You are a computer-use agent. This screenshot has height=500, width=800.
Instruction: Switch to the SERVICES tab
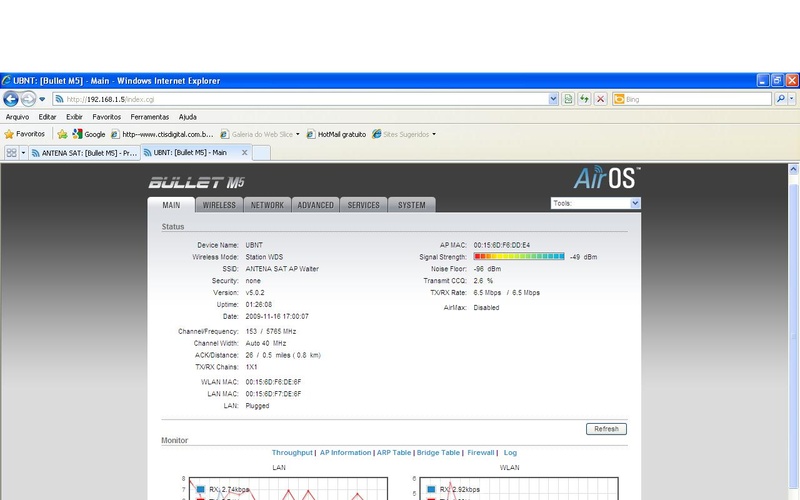click(x=363, y=205)
